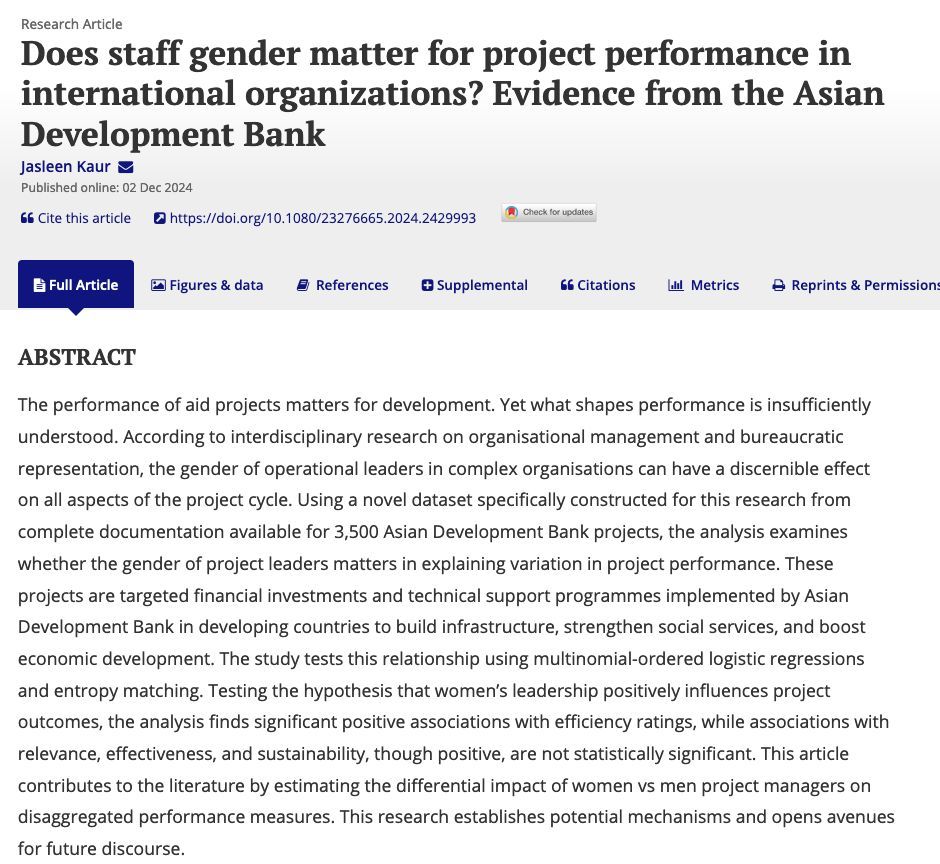Click the article title heading
Screen dimensions: 940x864
coord(453,94)
